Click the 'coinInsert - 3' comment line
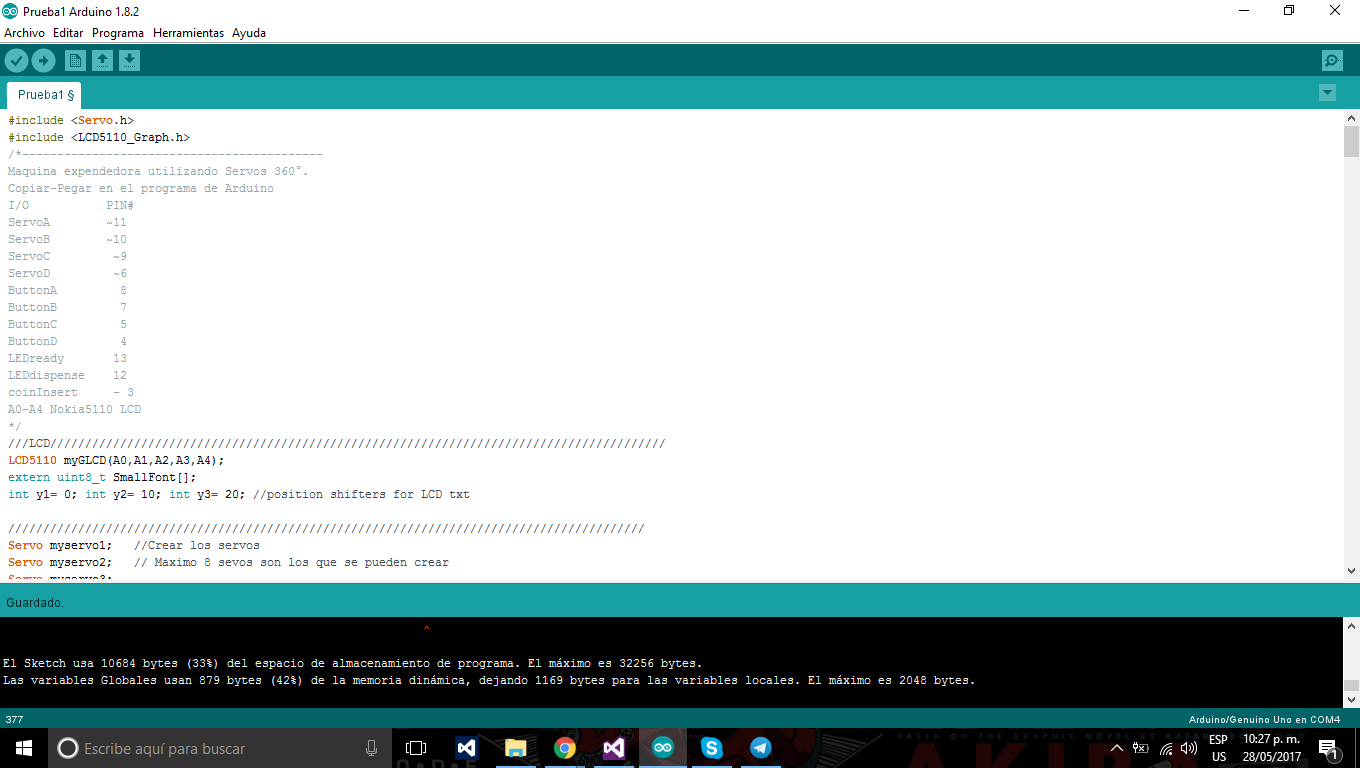This screenshot has width=1360, height=768. 71,392
